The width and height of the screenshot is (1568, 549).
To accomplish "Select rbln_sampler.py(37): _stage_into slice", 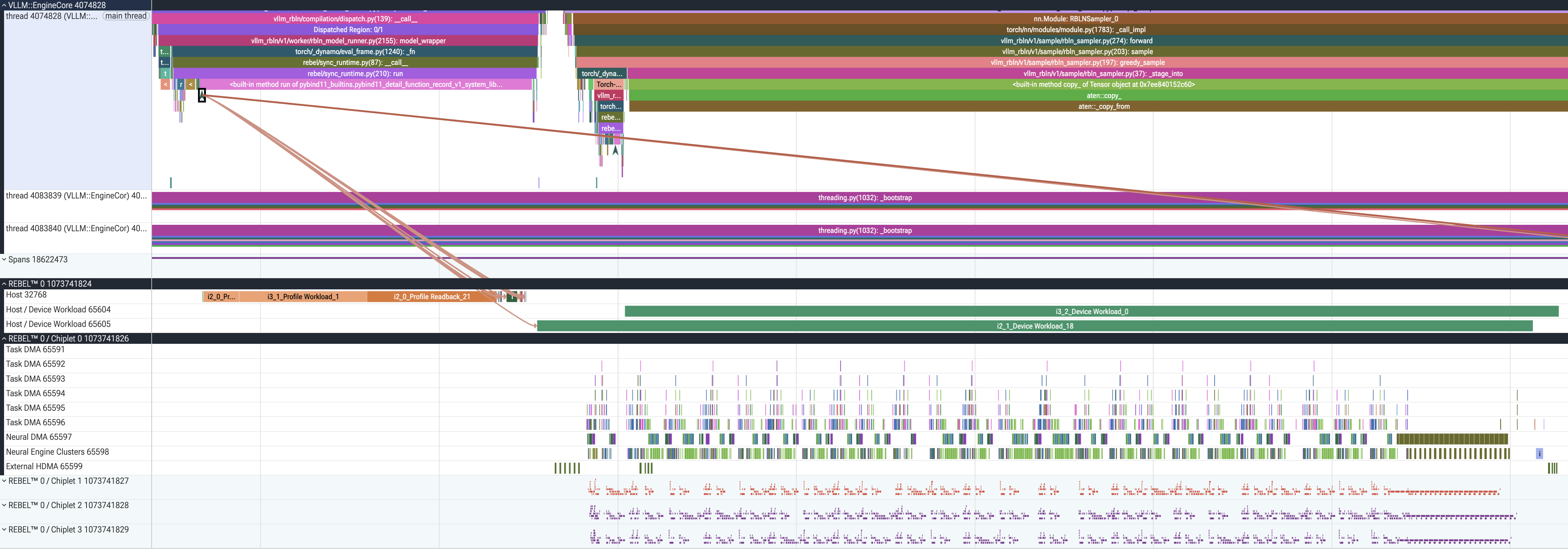I will pyautogui.click(x=1097, y=74).
